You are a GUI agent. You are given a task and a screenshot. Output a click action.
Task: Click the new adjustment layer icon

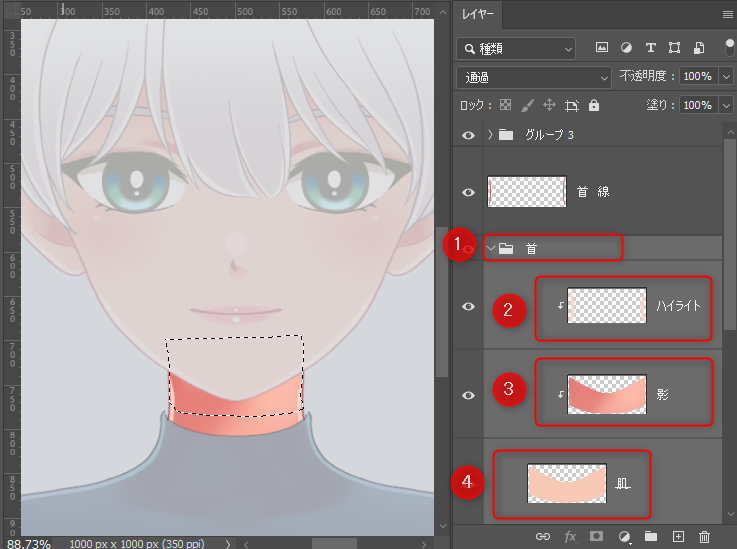pyautogui.click(x=624, y=537)
